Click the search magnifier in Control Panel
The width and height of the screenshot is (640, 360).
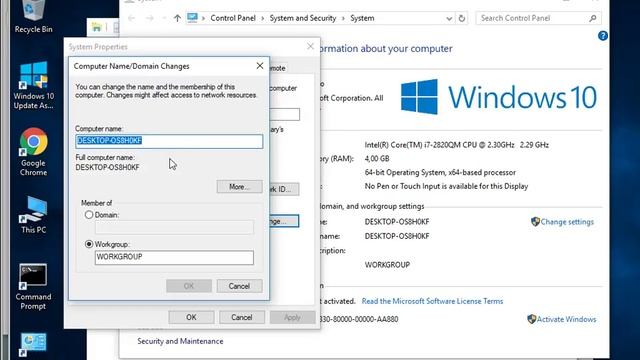(593, 18)
